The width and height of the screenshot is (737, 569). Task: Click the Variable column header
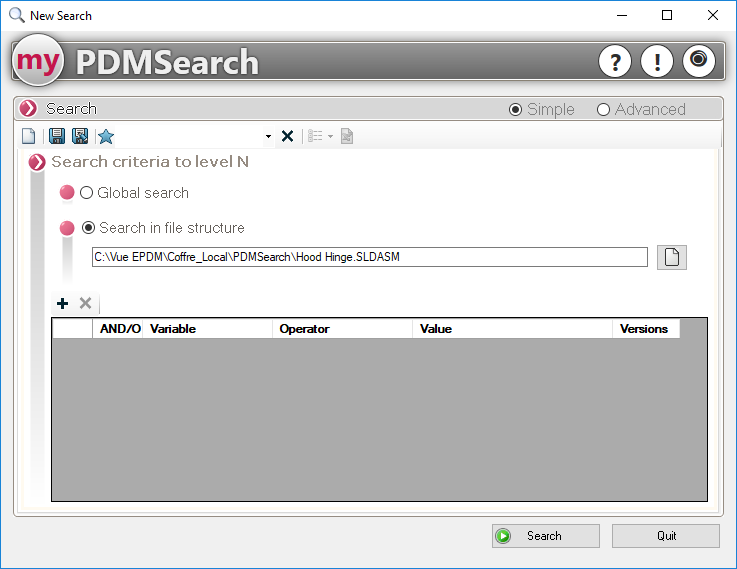[206, 329]
